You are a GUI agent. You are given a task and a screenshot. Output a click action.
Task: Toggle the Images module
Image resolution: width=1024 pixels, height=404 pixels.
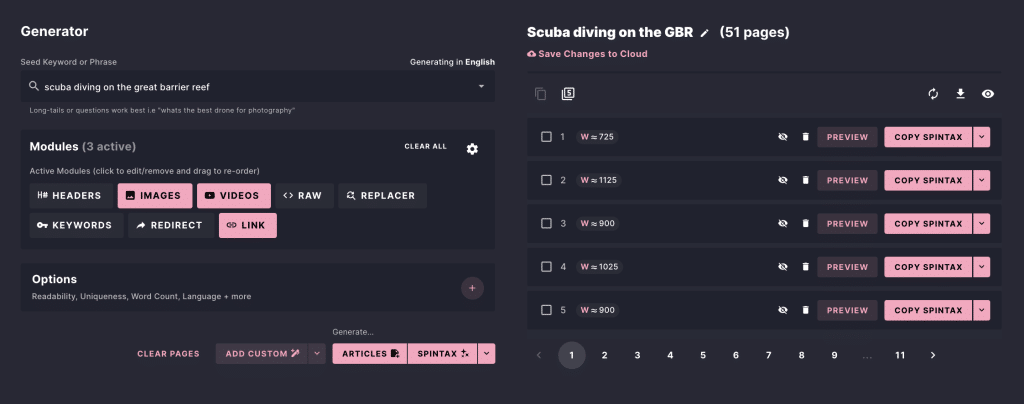click(153, 196)
